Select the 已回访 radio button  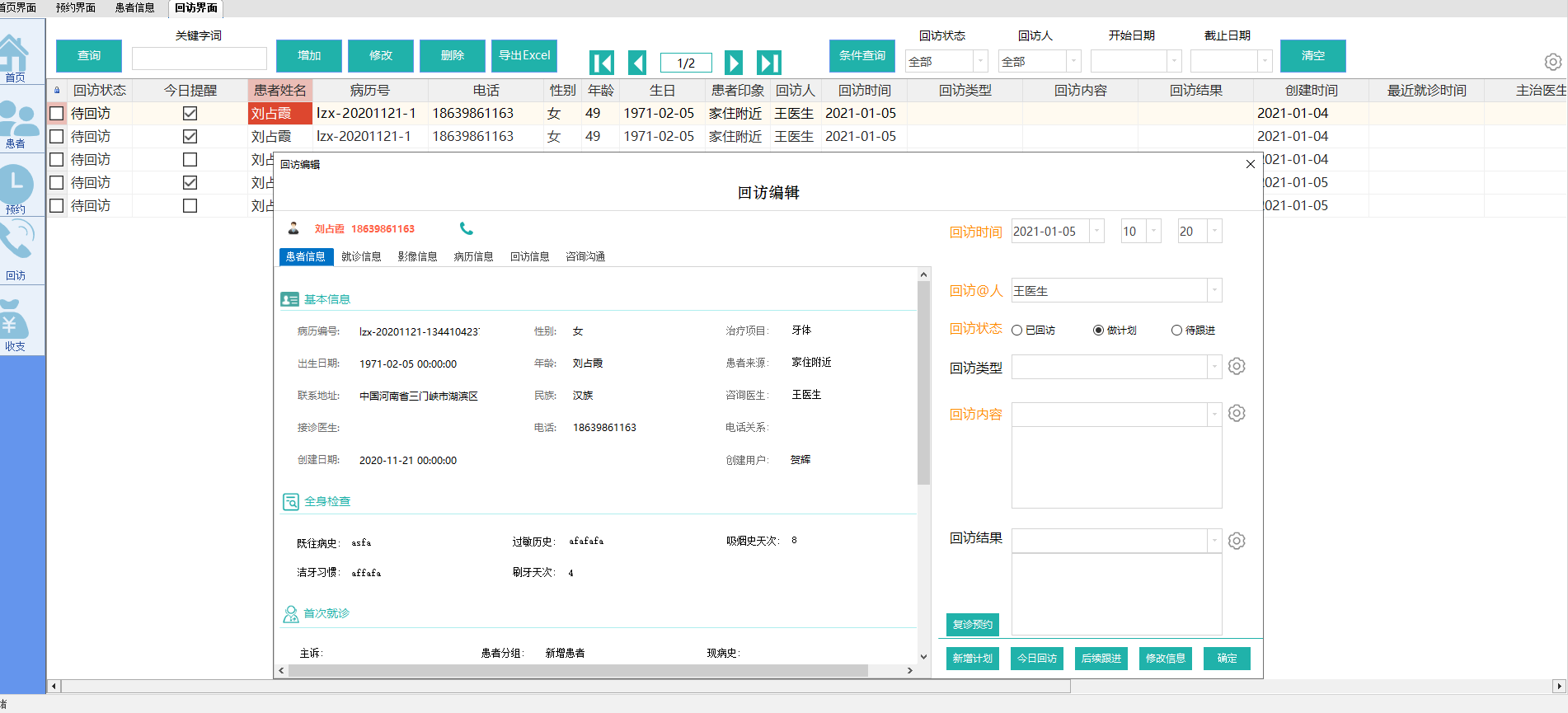click(x=1017, y=331)
